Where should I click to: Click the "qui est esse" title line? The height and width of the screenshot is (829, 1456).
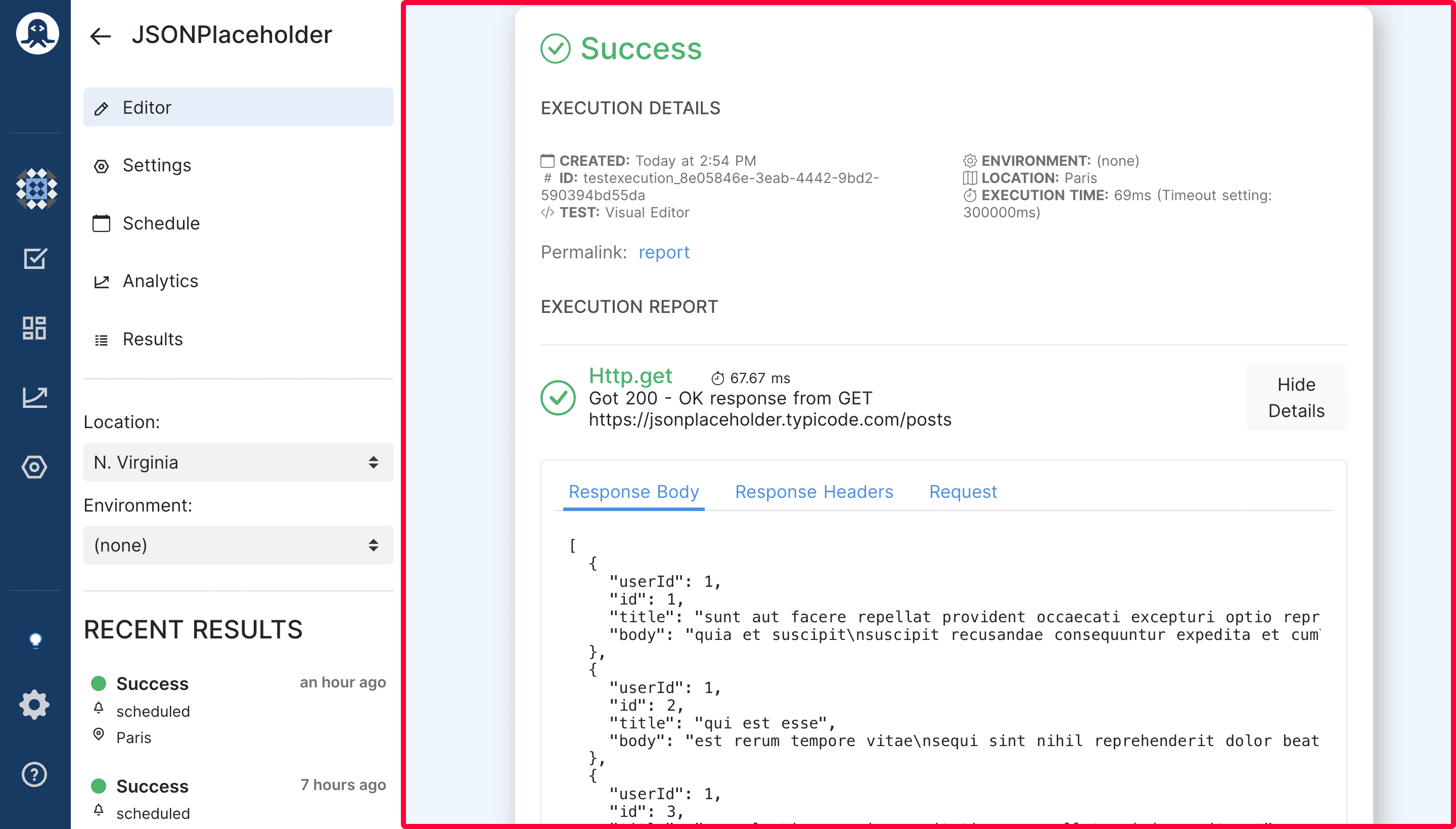[x=722, y=723]
